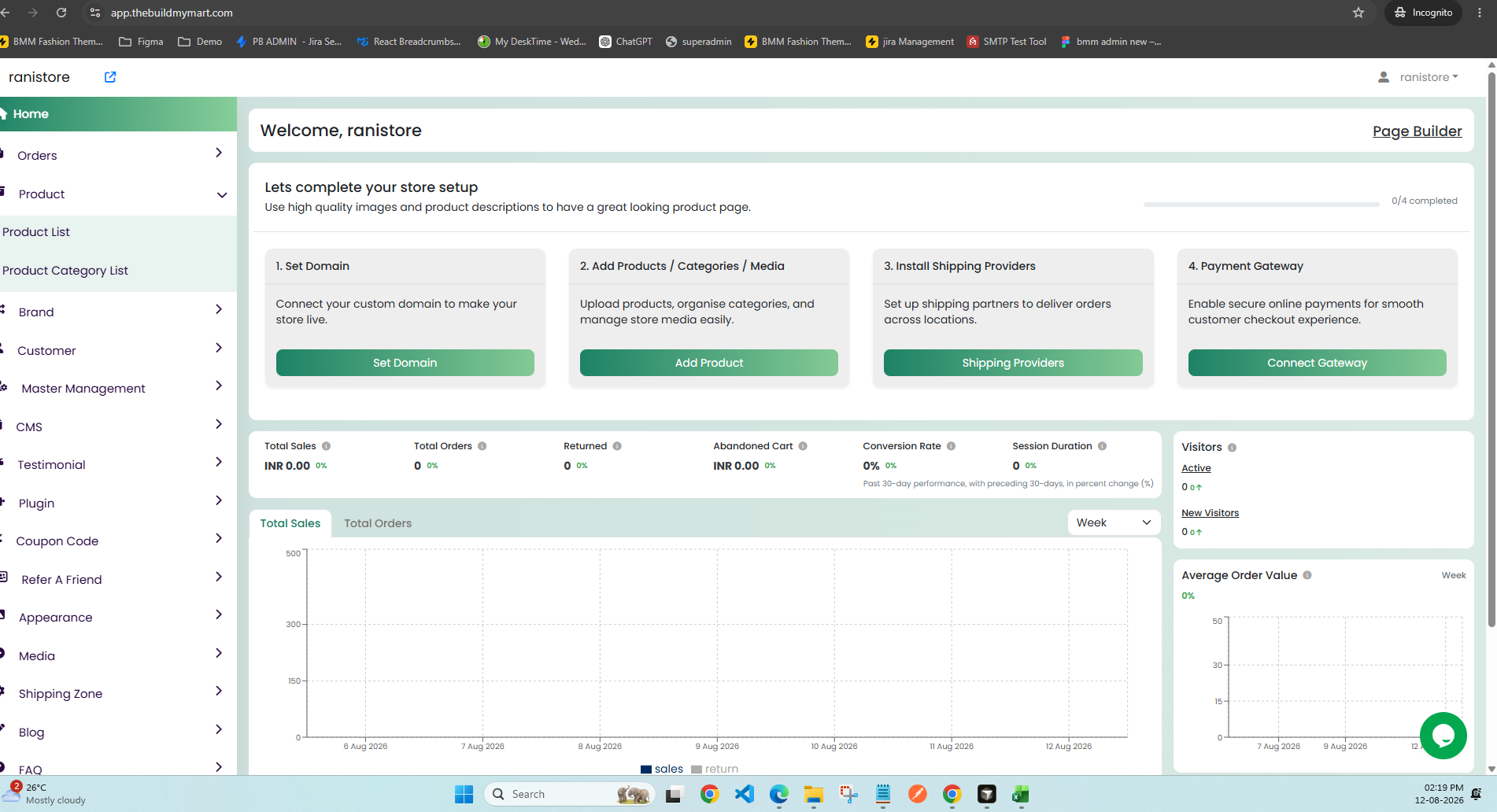This screenshot has height=812, width=1497.
Task: Click Total Orders info icon
Action: [x=482, y=446]
